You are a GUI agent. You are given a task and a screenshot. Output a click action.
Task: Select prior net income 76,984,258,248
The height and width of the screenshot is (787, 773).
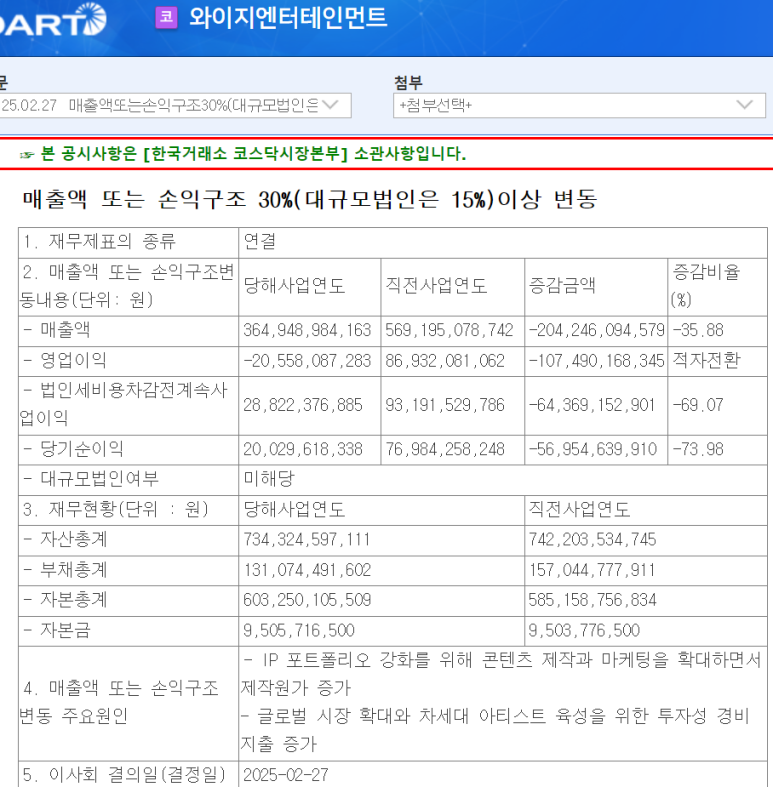[445, 449]
